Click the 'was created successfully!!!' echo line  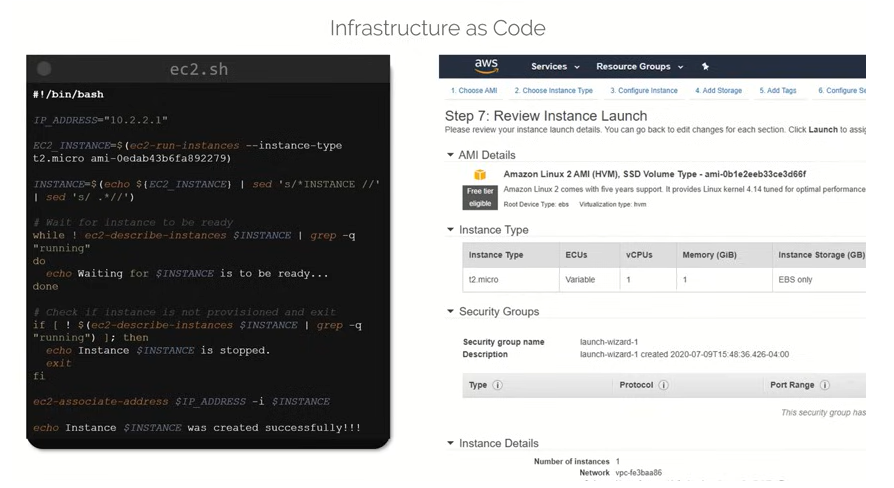[197, 428]
